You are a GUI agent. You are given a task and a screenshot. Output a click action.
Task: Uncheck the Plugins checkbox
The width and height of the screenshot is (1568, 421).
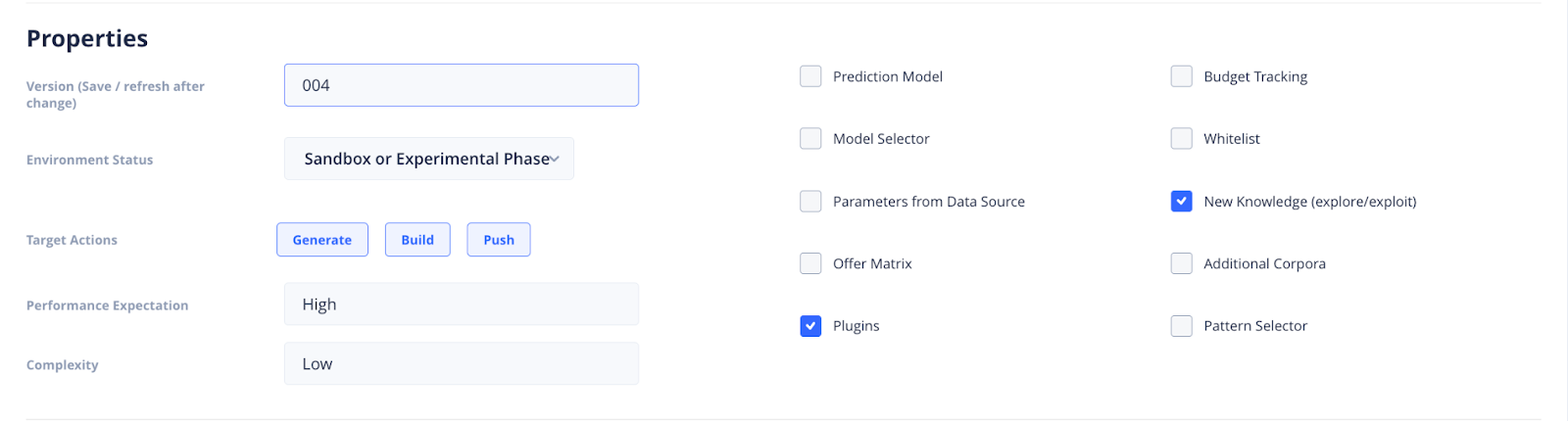coord(810,326)
